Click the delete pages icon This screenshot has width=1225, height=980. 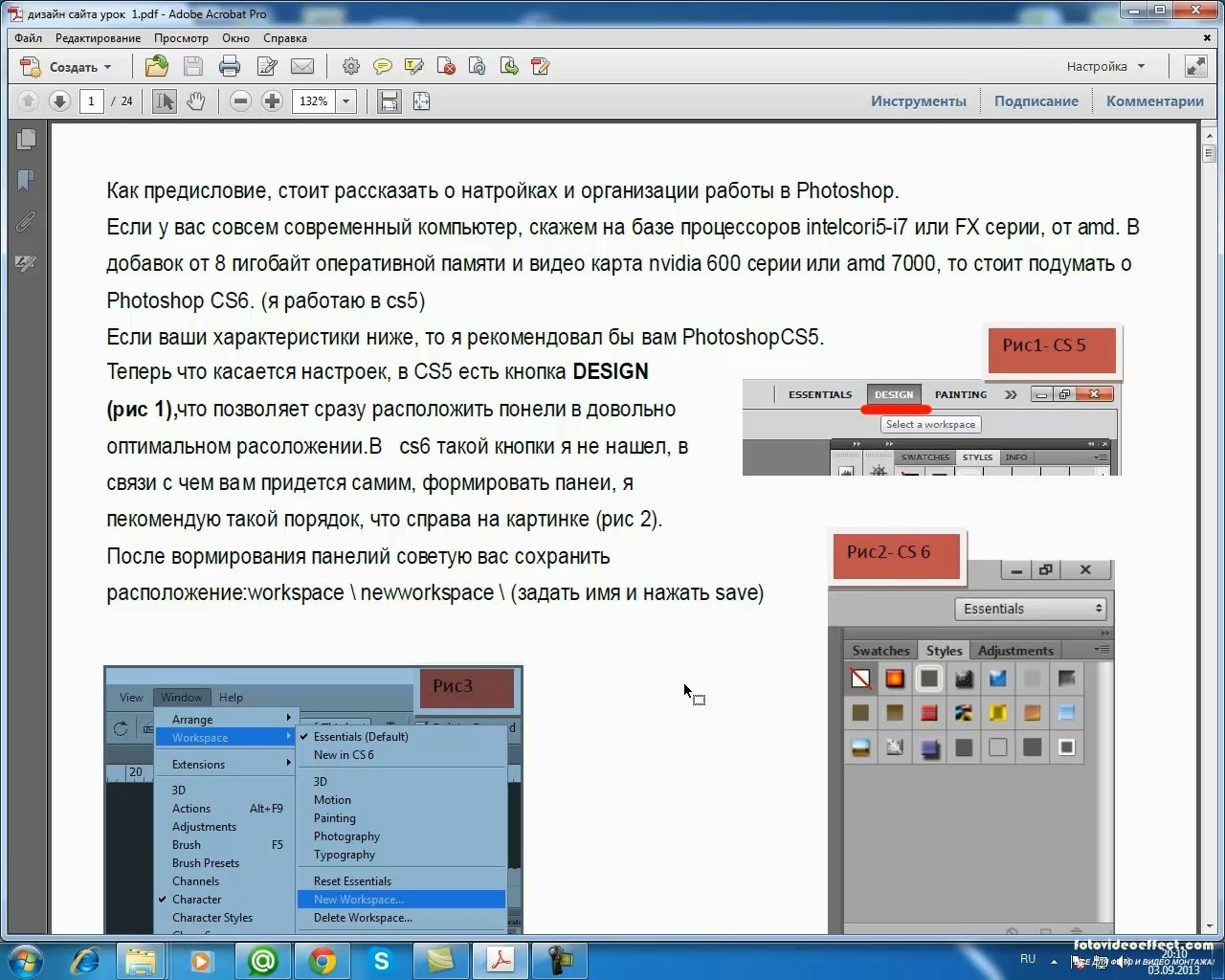tap(446, 66)
